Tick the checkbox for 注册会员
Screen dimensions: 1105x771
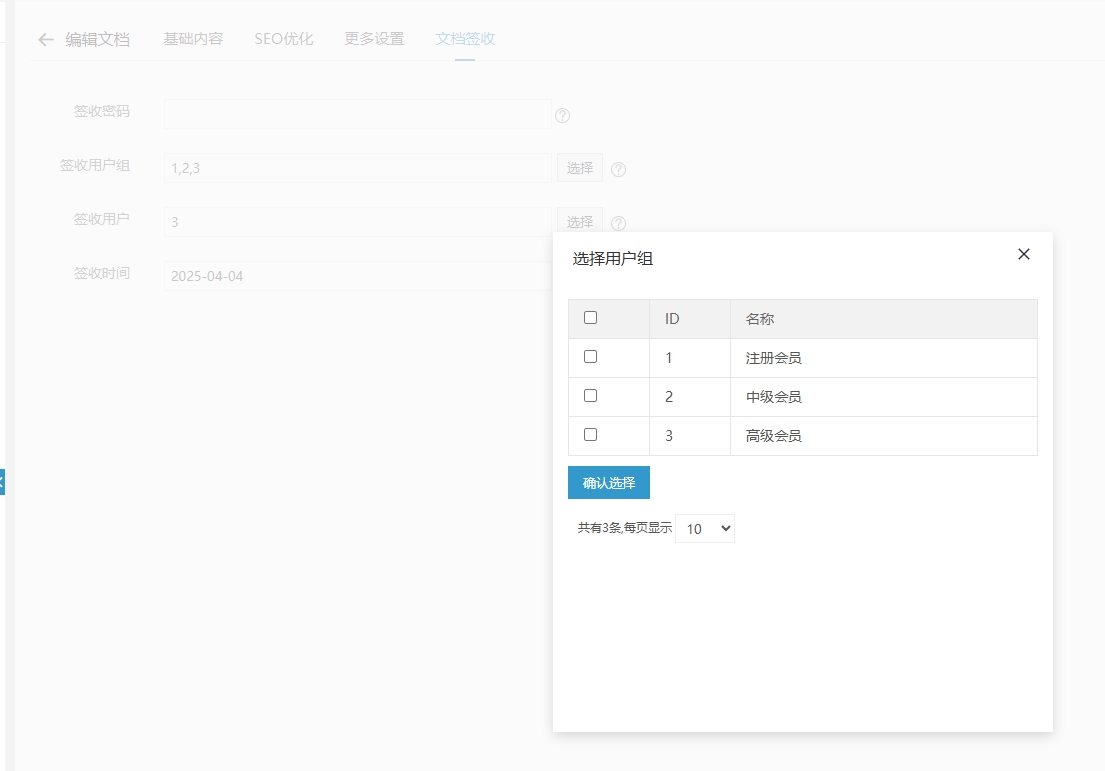pyautogui.click(x=590, y=357)
